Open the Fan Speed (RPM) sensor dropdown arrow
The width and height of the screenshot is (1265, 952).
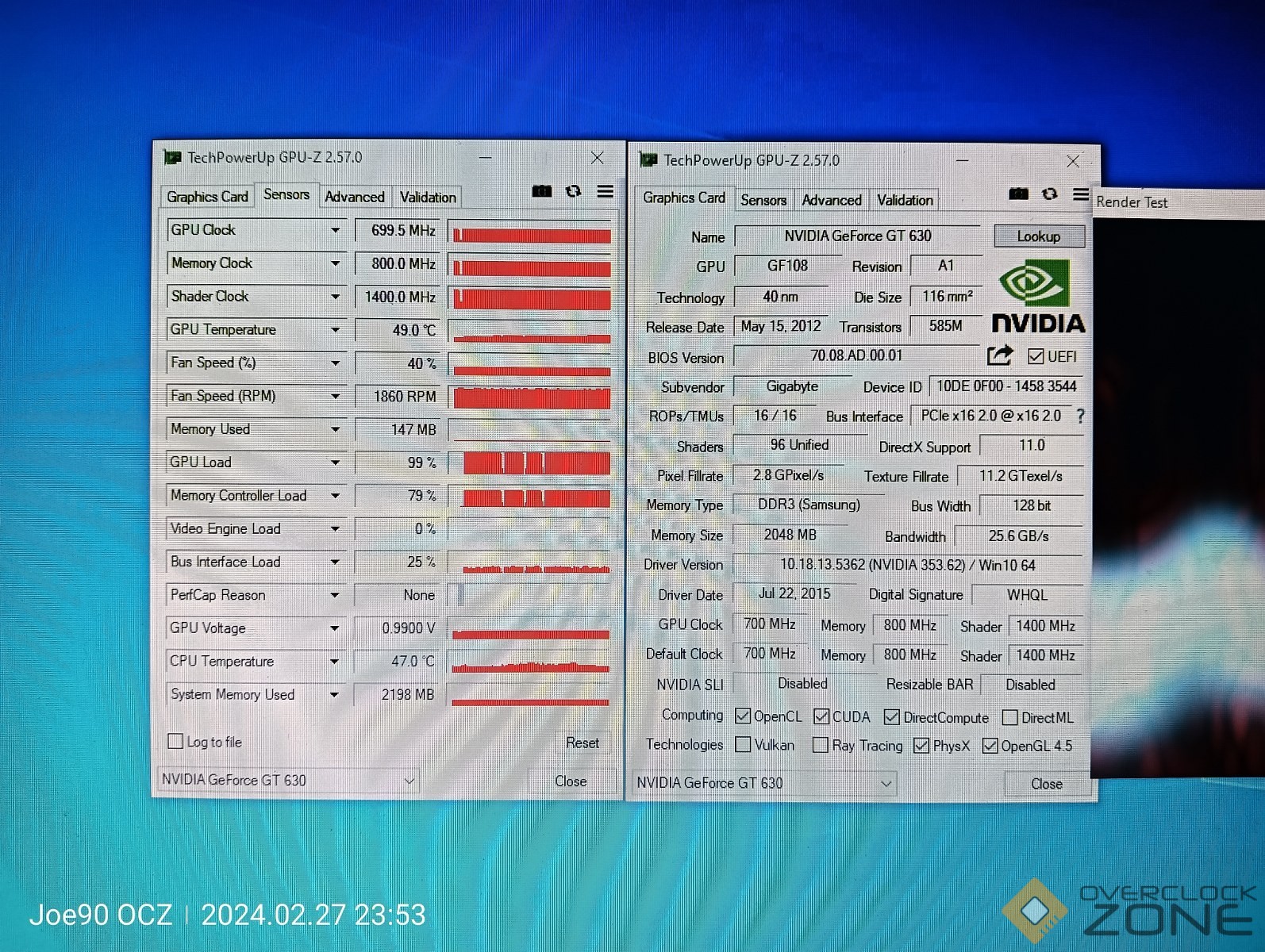click(336, 396)
